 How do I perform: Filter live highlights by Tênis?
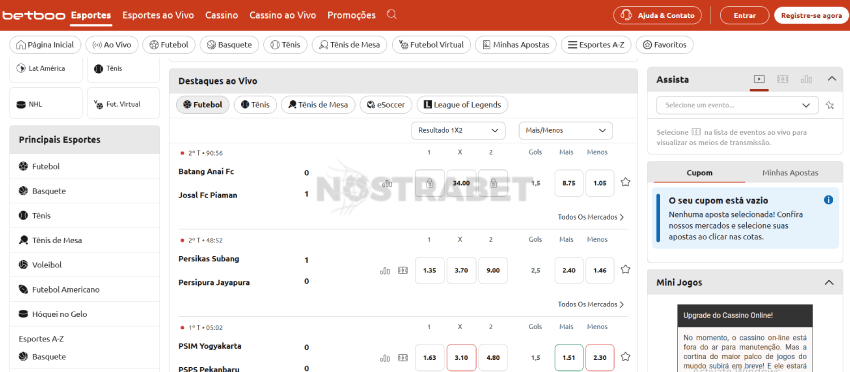click(255, 105)
